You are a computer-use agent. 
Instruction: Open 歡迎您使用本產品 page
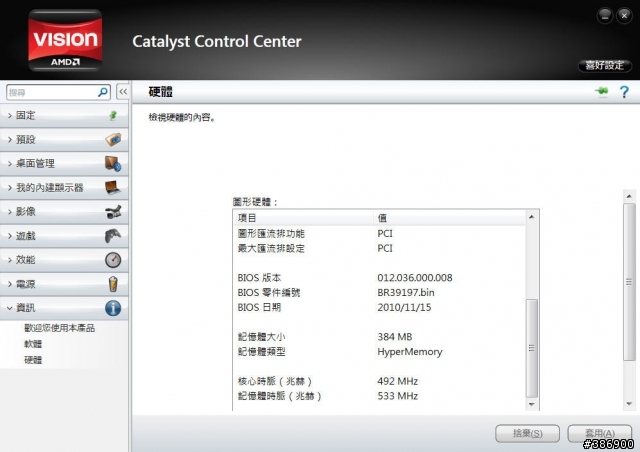tap(60, 328)
